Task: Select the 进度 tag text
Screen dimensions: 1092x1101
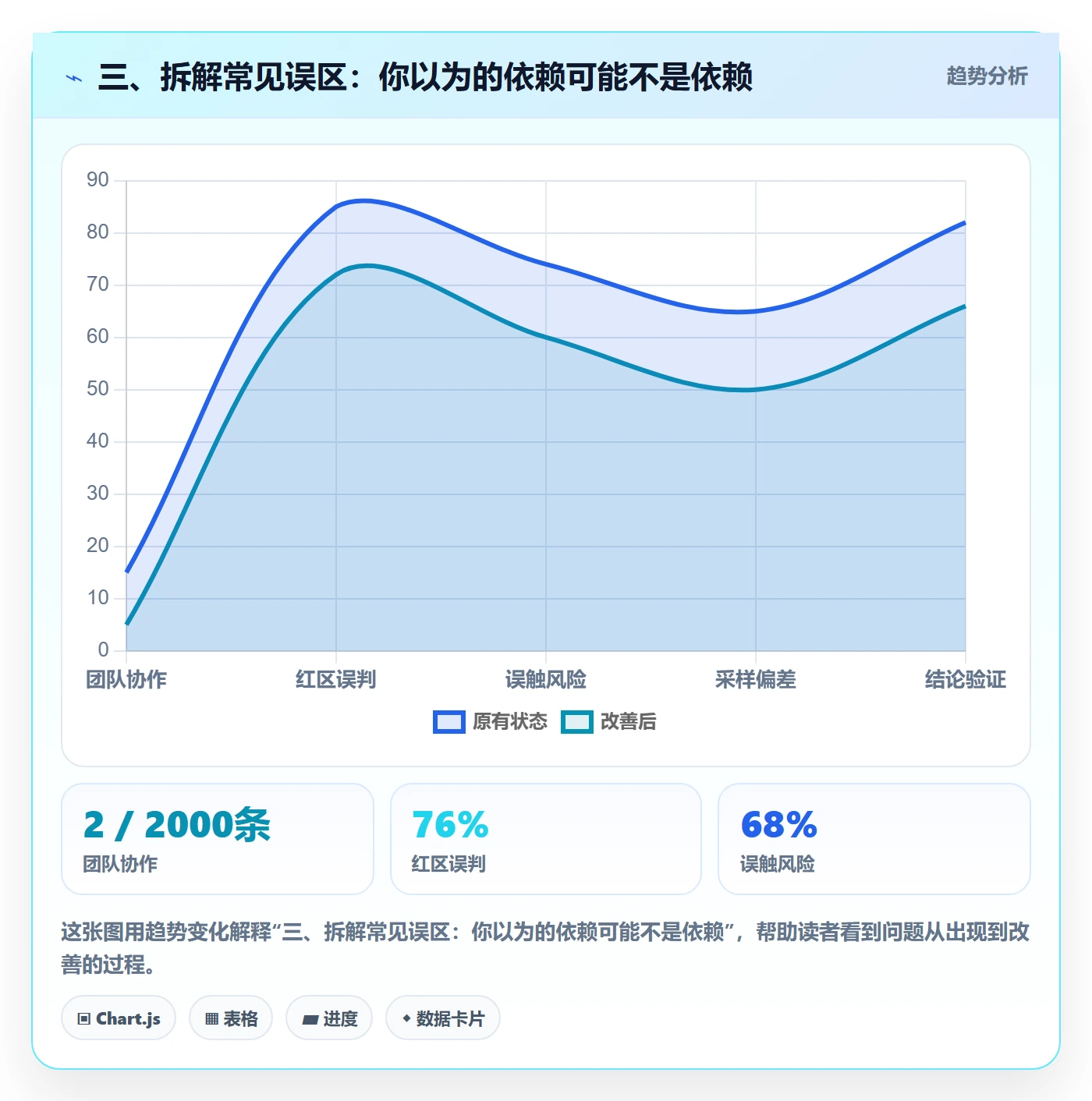Action: pyautogui.click(x=340, y=1018)
